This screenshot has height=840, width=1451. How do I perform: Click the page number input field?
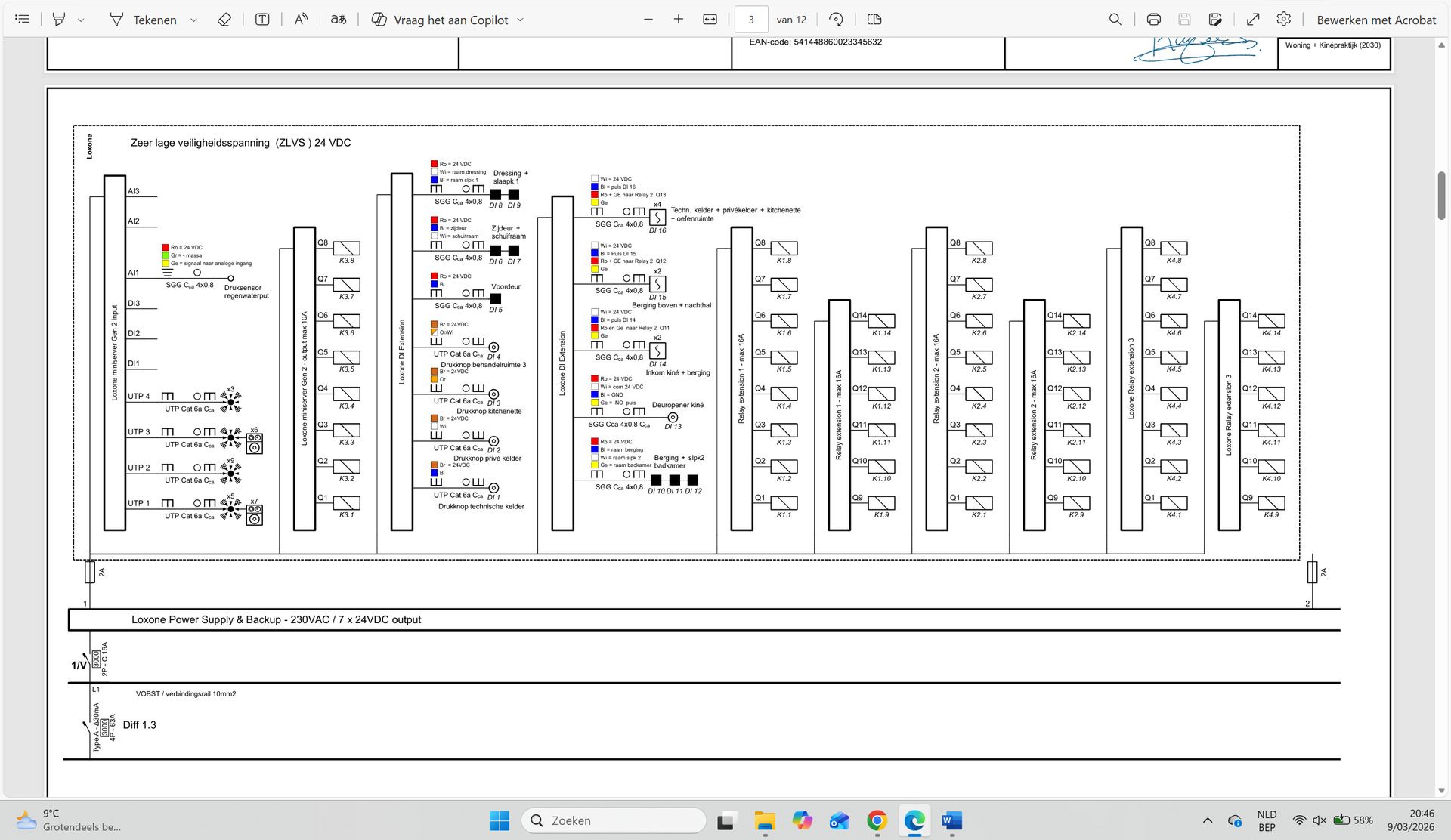tap(750, 20)
